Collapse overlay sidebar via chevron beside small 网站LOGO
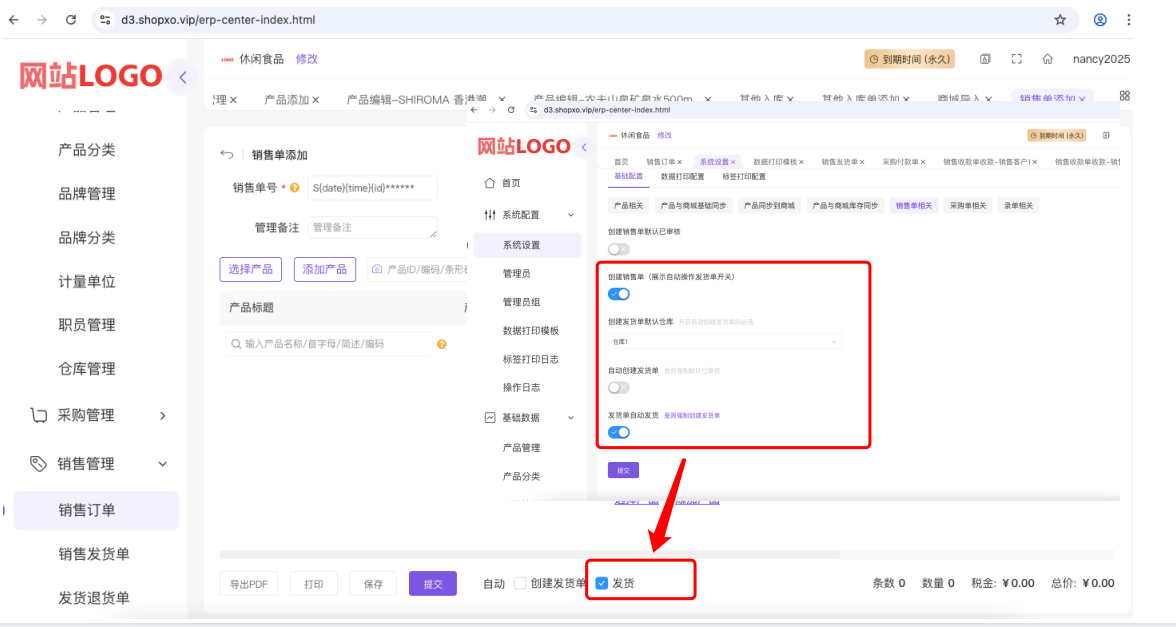The width and height of the screenshot is (1176, 627). click(x=584, y=147)
